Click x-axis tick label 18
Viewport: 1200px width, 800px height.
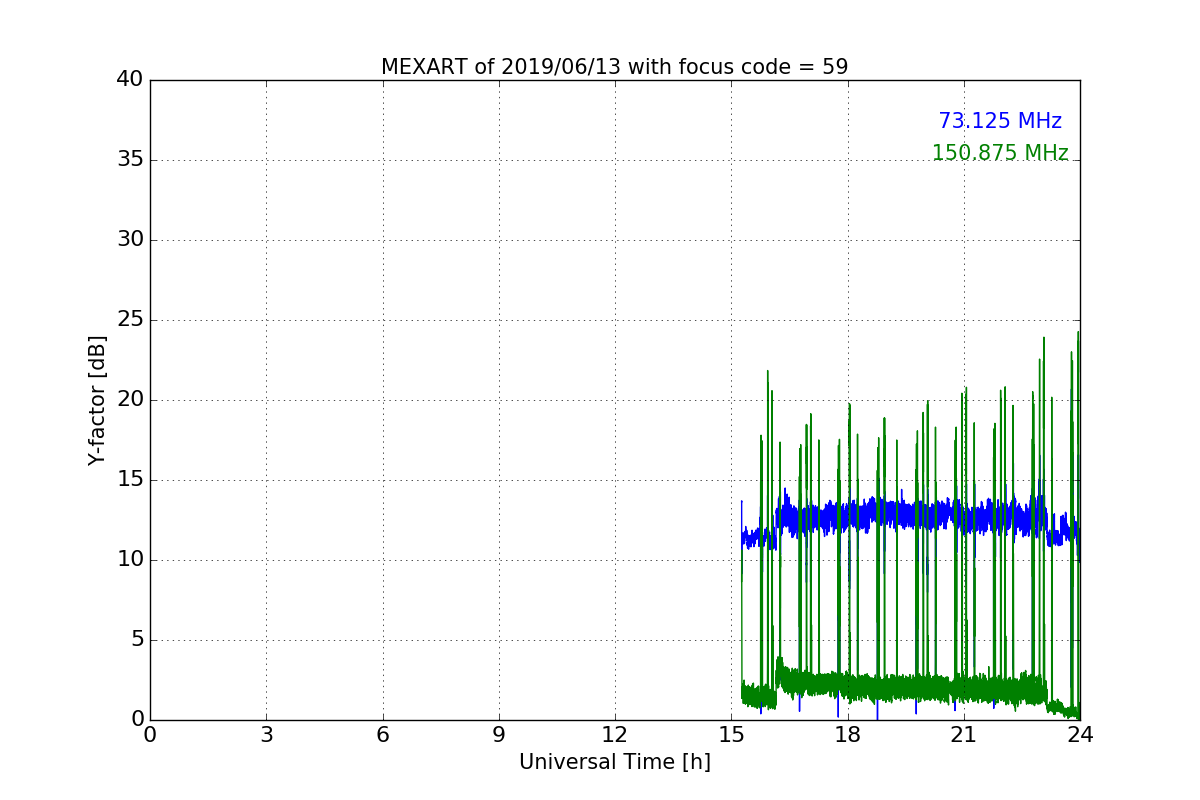tap(847, 735)
